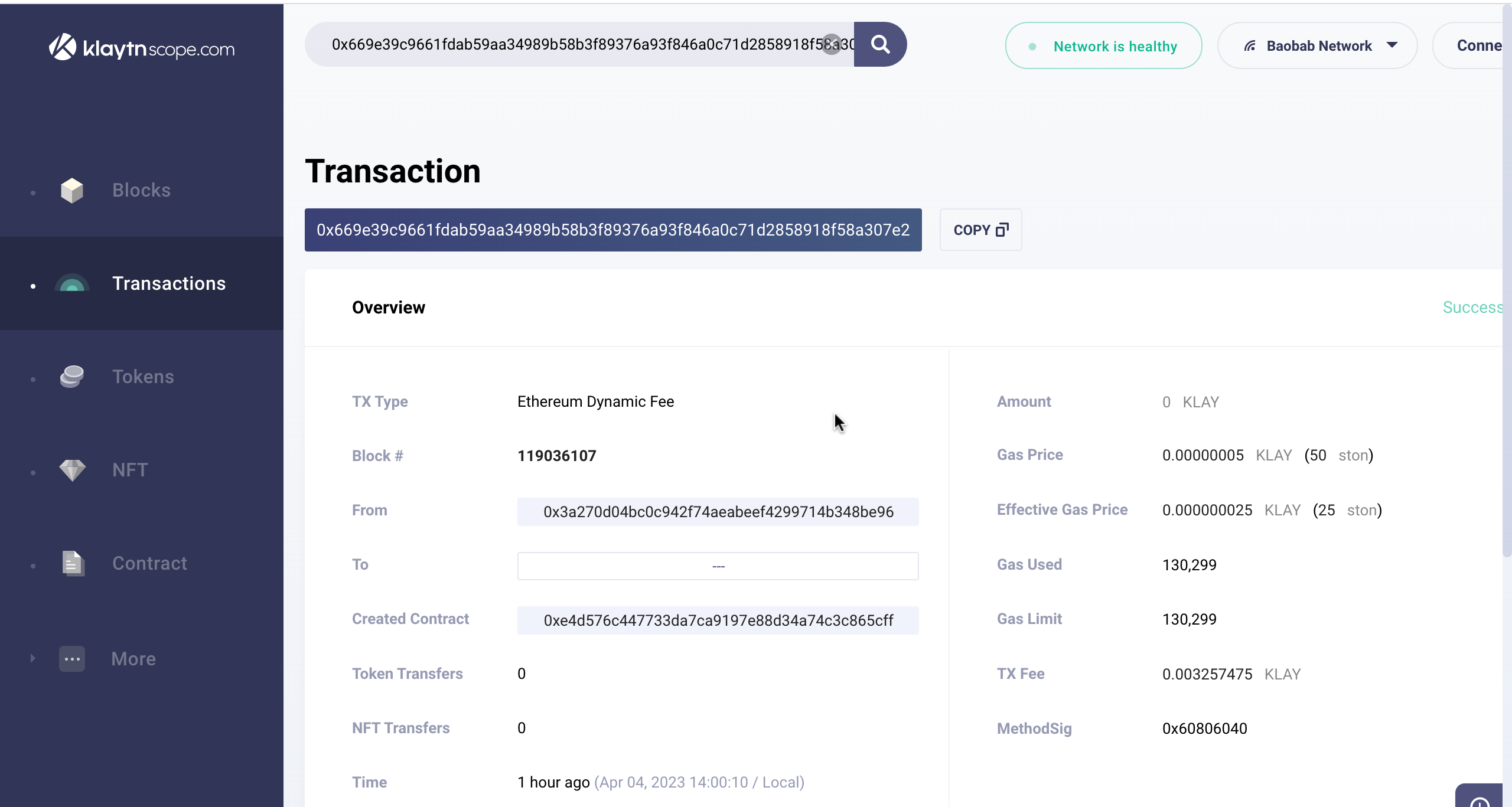Viewport: 1512px width, 807px height.
Task: Click the Contract document icon
Action: (x=72, y=563)
